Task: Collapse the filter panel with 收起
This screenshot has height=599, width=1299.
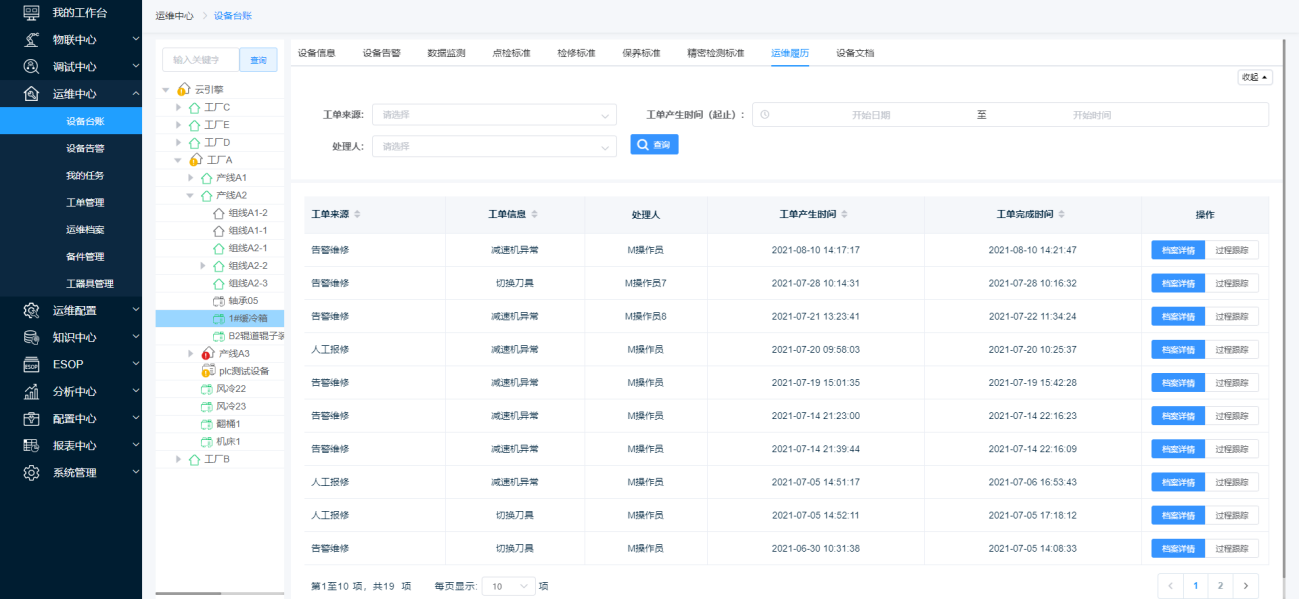Action: pyautogui.click(x=1255, y=78)
